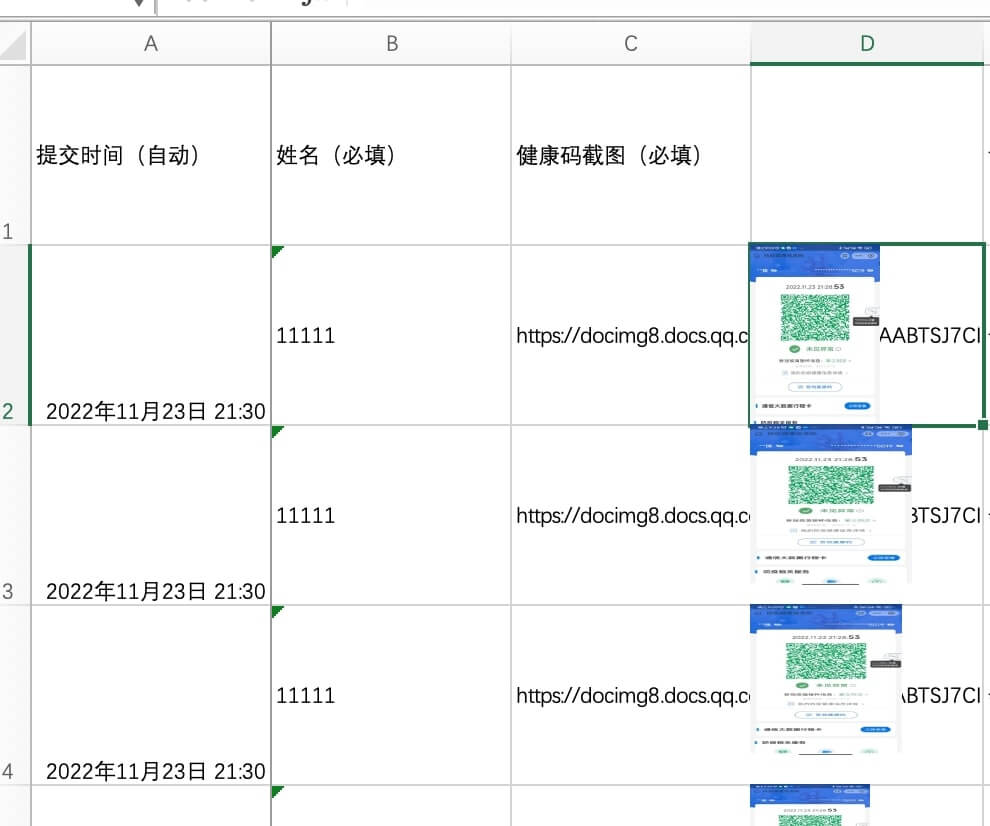Click green error indicator in B4
This screenshot has height=826, width=990.
[x=277, y=611]
